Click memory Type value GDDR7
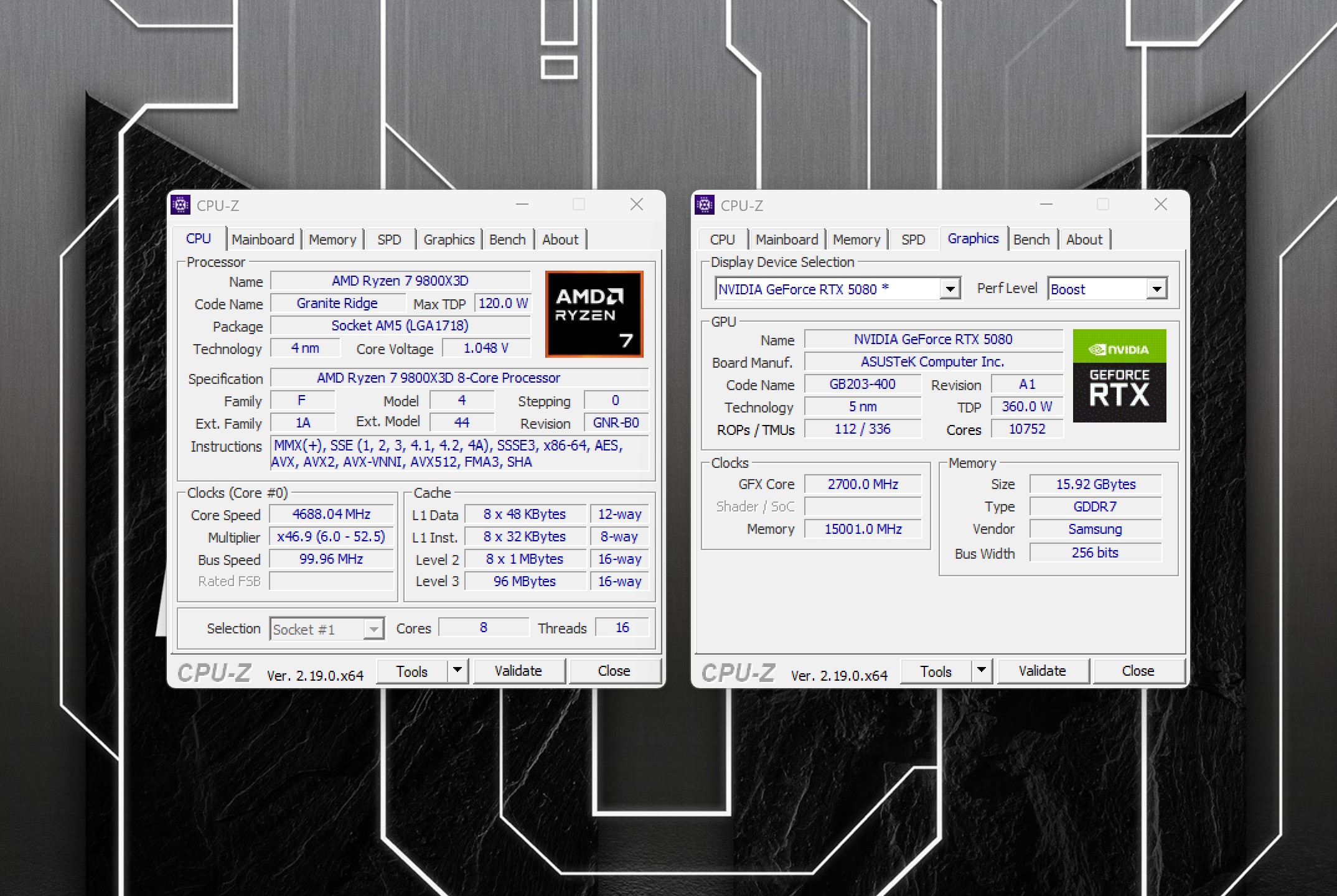 point(1095,507)
